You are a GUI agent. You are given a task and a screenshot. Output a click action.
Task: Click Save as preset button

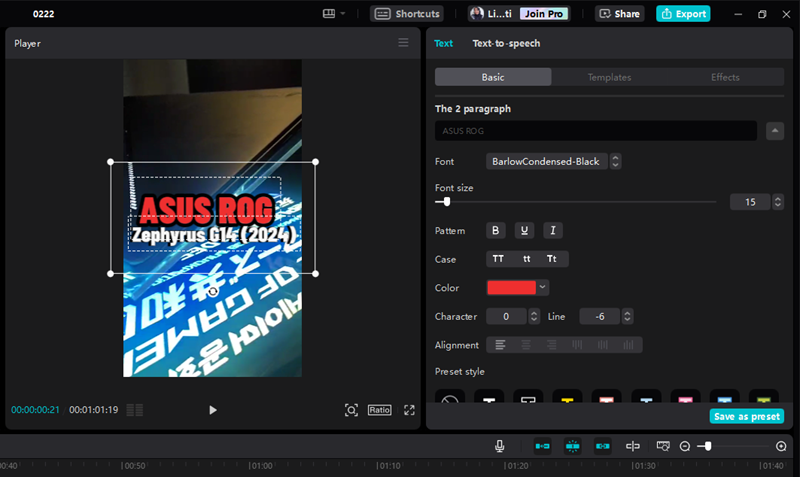[x=746, y=416]
